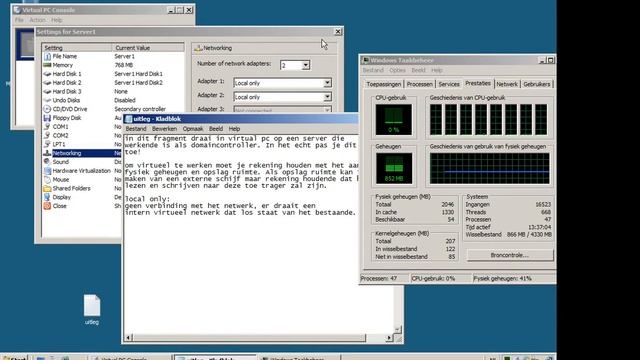Image resolution: width=640 pixels, height=360 pixels.
Task: Select the Hard Disk 2 icon
Action: [x=47, y=83]
